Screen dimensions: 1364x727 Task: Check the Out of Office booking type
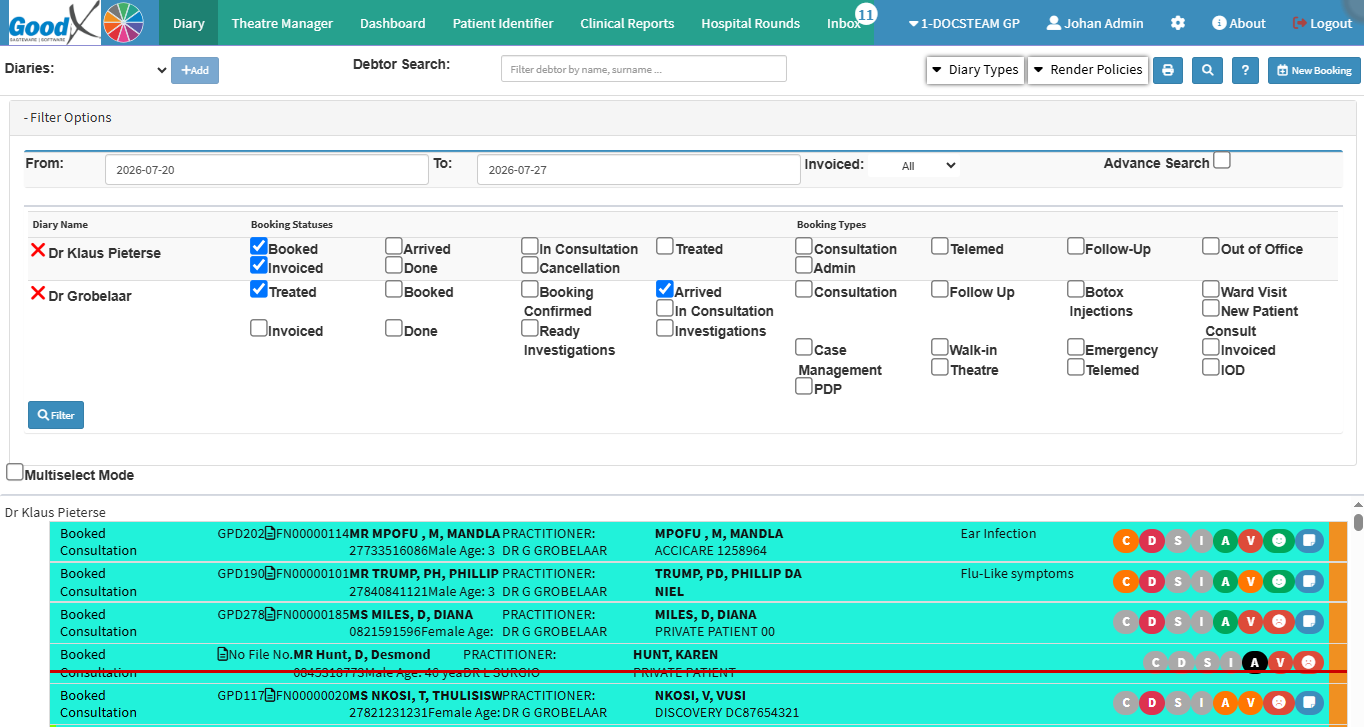(x=1211, y=246)
